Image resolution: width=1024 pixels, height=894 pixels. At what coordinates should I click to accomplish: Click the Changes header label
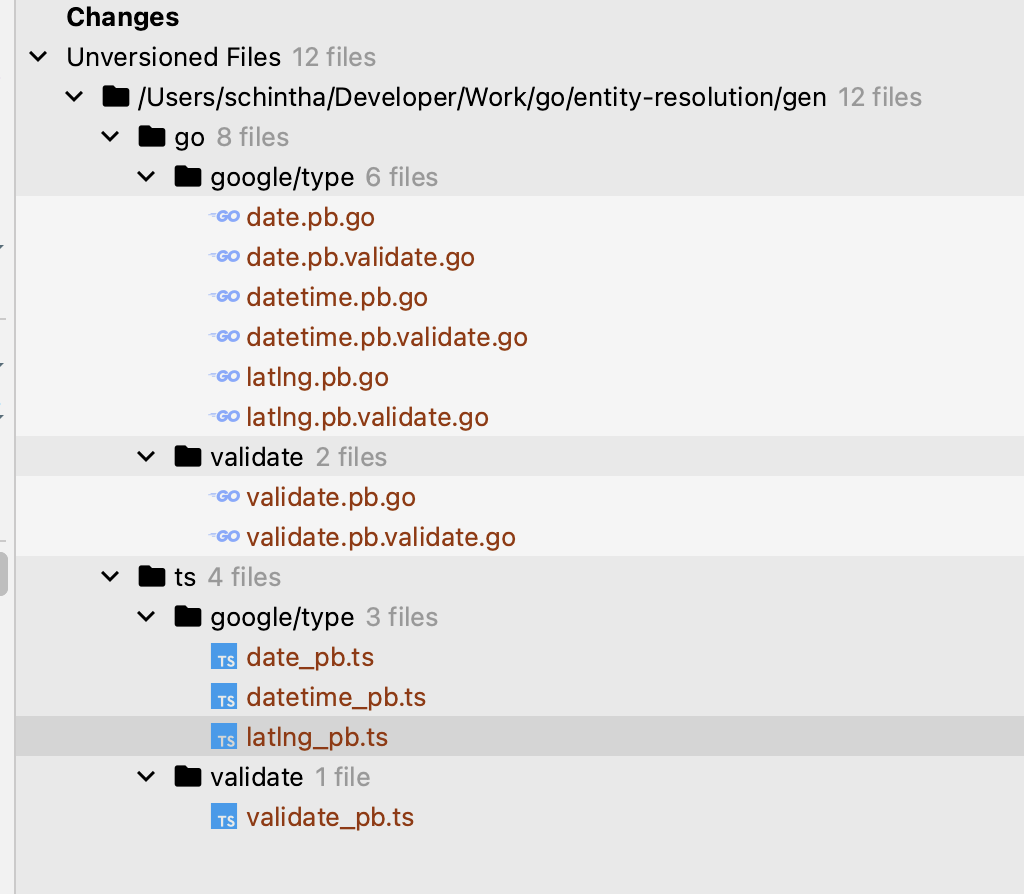tap(122, 17)
